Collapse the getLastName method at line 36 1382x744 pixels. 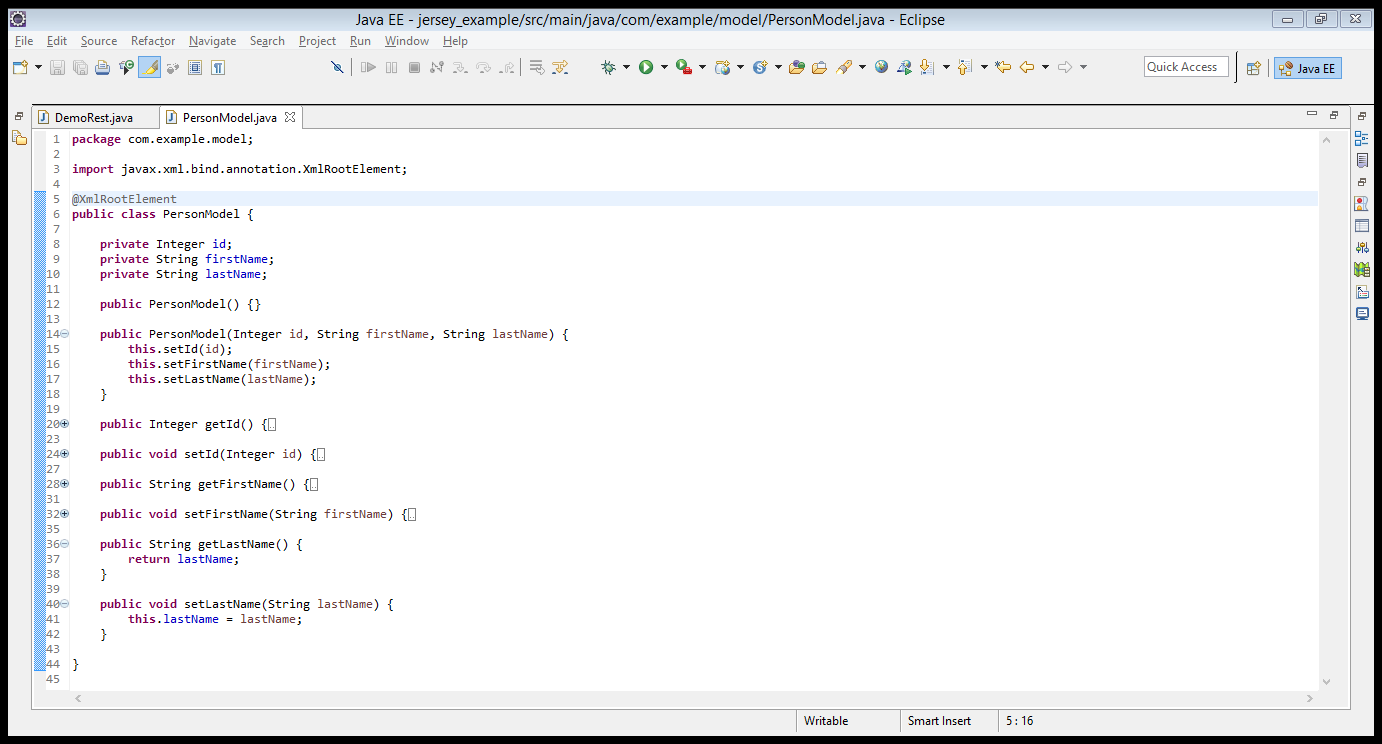(x=65, y=544)
